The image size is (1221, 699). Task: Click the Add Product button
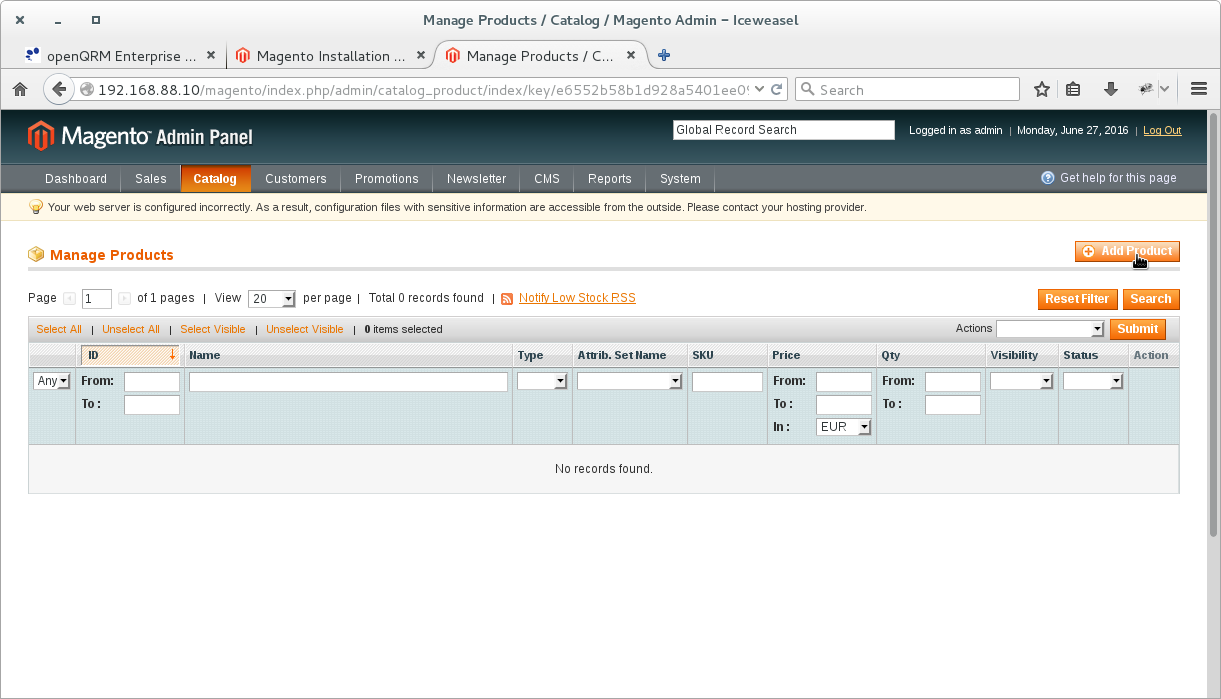pos(1127,252)
